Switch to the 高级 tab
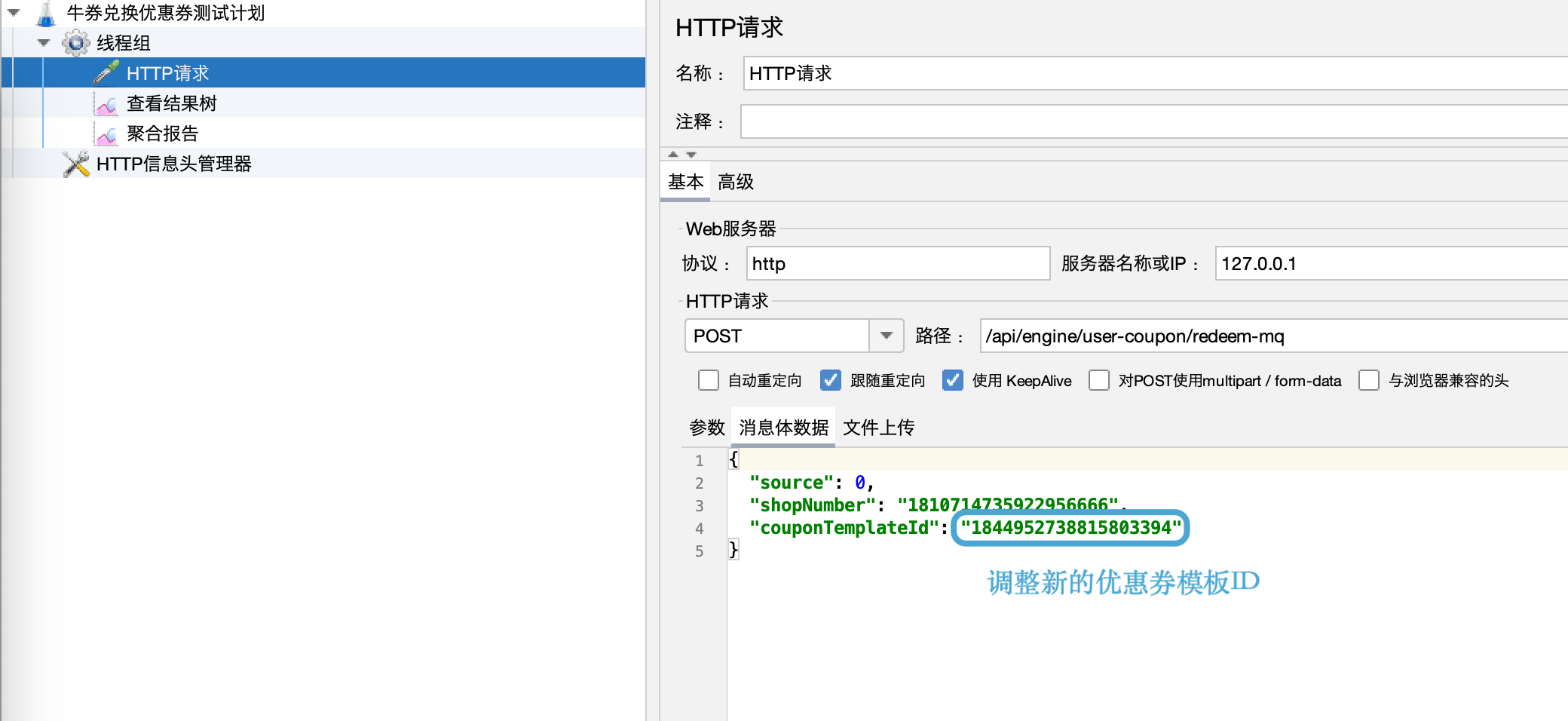The height and width of the screenshot is (721, 1568). tap(735, 182)
